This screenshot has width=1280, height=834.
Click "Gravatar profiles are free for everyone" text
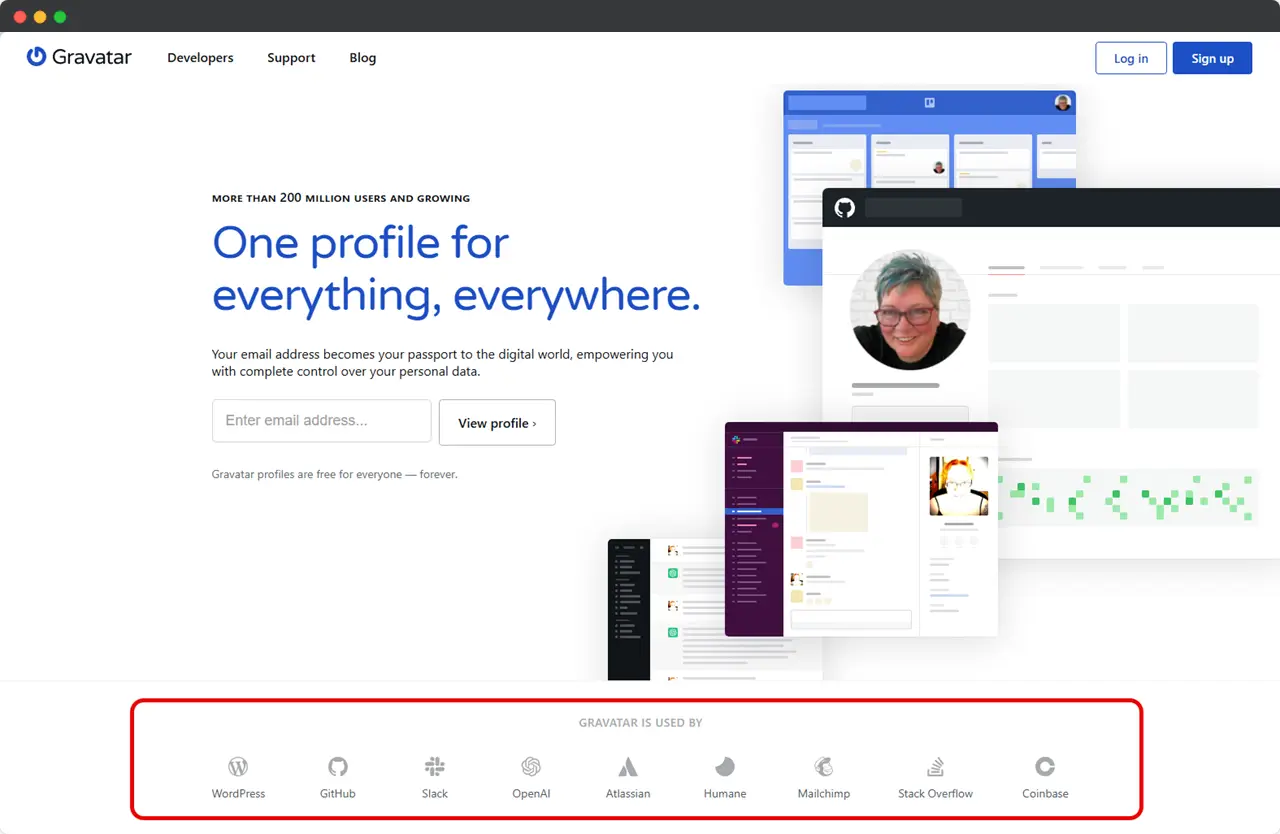tap(307, 474)
